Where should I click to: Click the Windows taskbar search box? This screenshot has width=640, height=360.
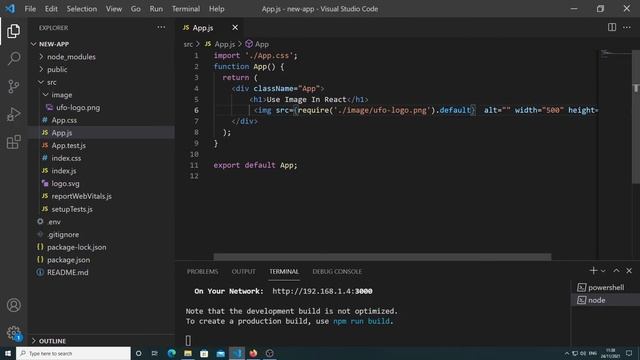click(73, 353)
